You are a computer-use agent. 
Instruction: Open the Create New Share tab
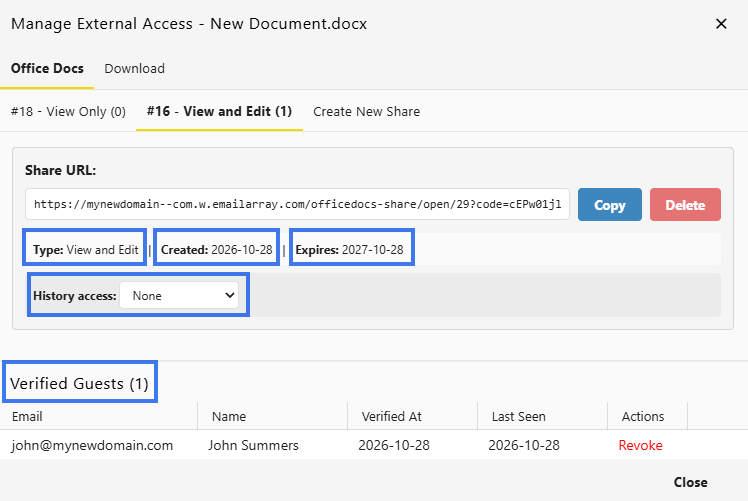coord(366,112)
